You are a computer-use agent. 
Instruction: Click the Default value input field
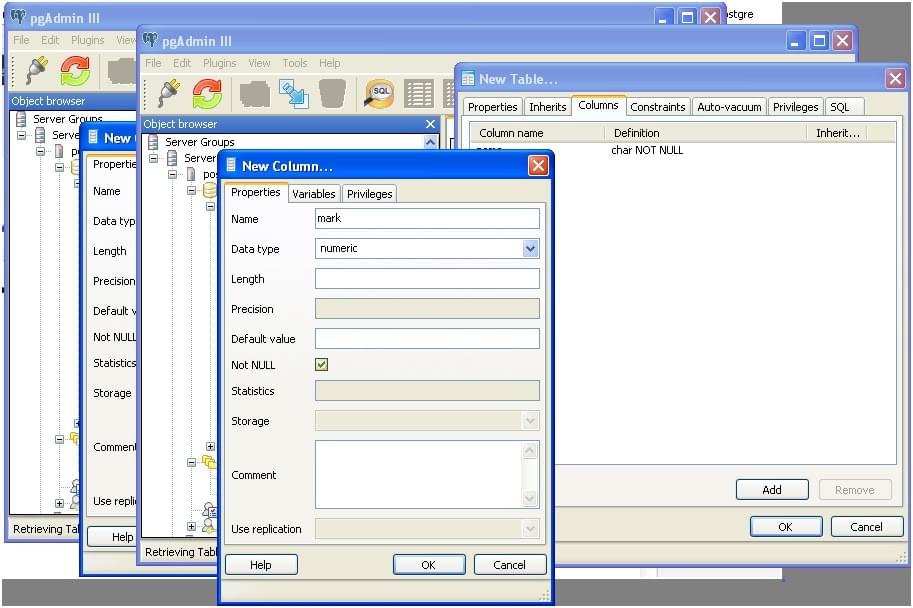point(427,338)
